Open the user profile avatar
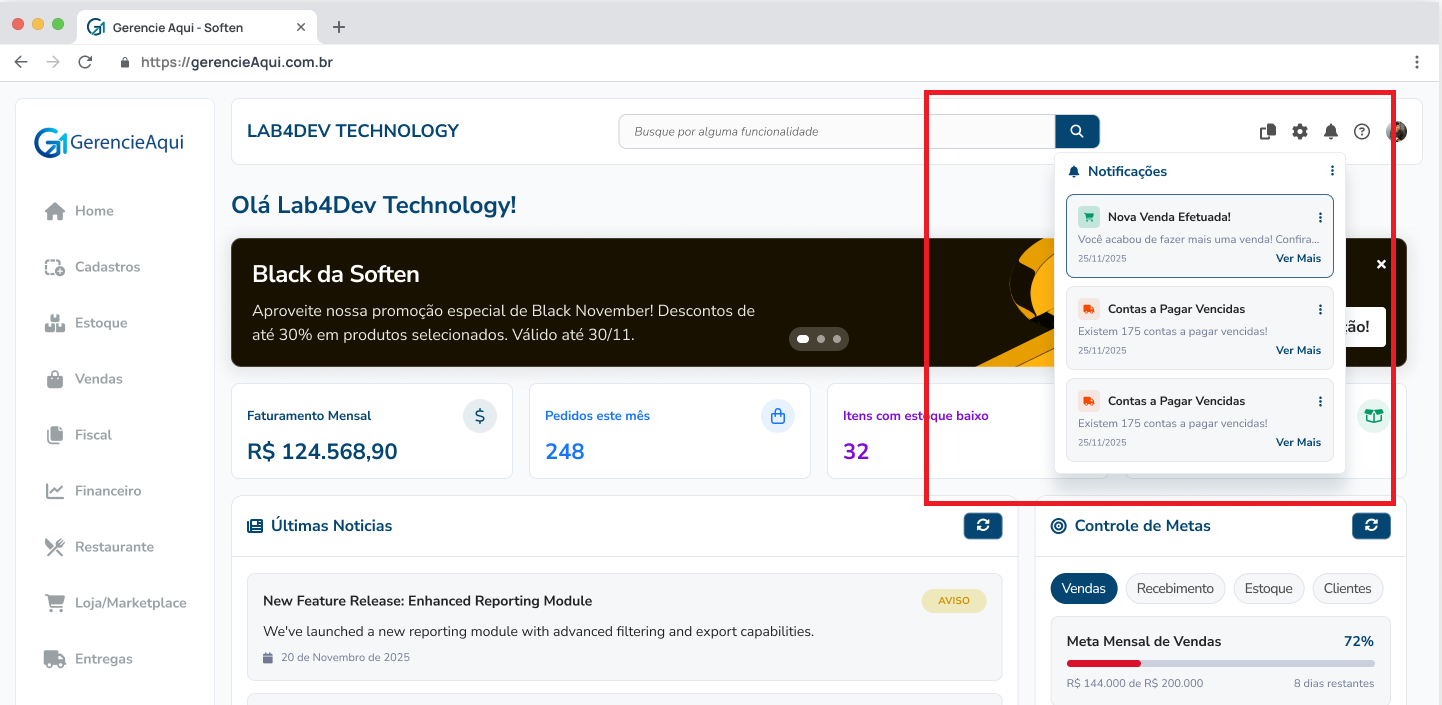 click(x=1396, y=131)
